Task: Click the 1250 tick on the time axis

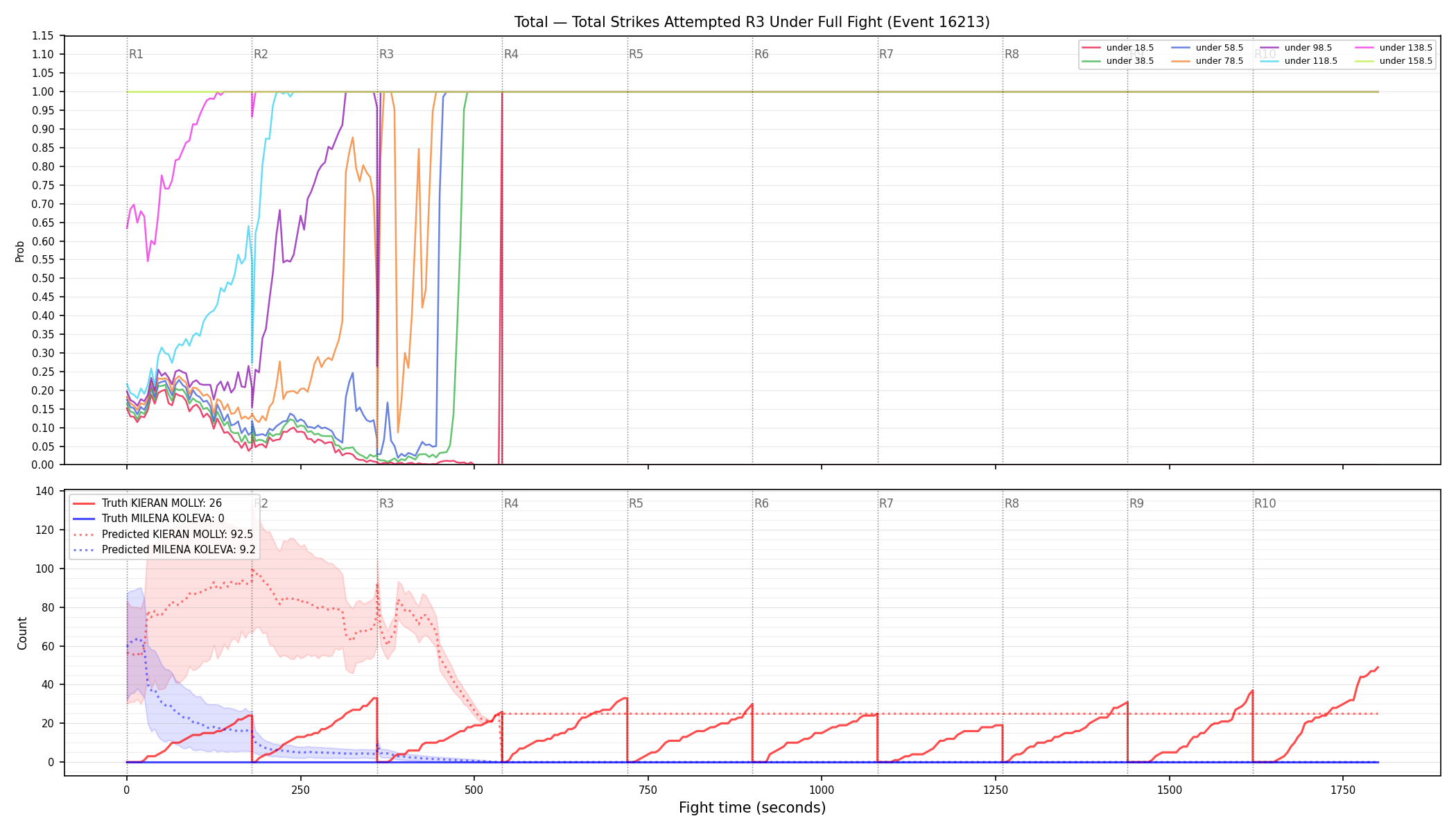Action: [996, 790]
